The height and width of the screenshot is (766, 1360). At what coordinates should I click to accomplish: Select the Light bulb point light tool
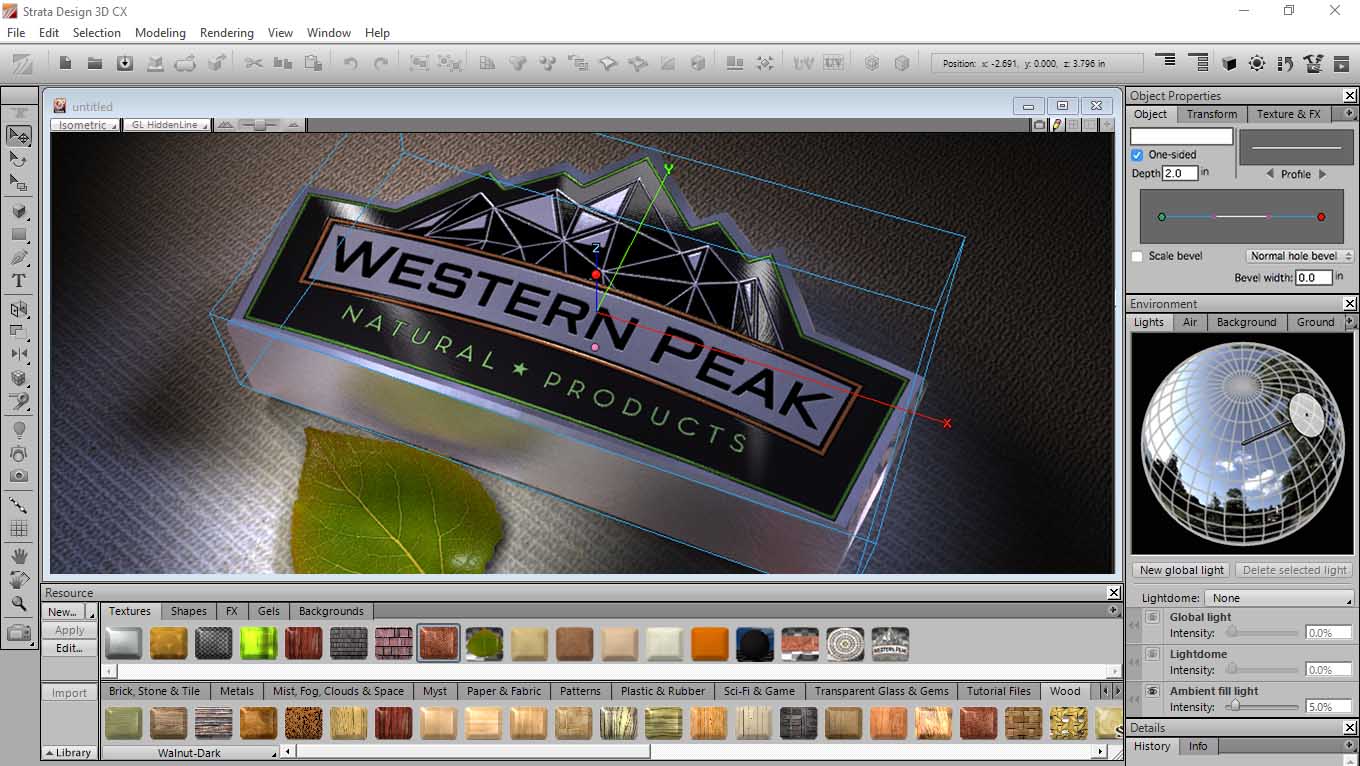click(18, 429)
